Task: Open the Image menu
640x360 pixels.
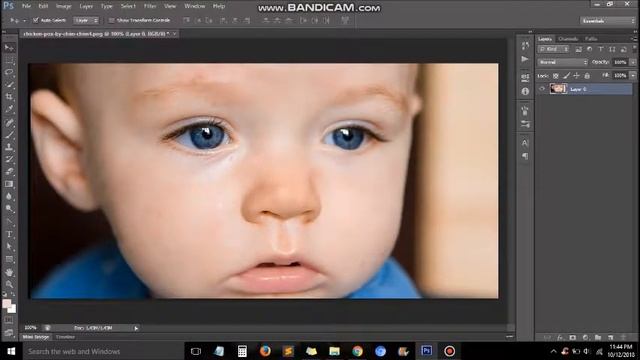Action: click(x=63, y=6)
